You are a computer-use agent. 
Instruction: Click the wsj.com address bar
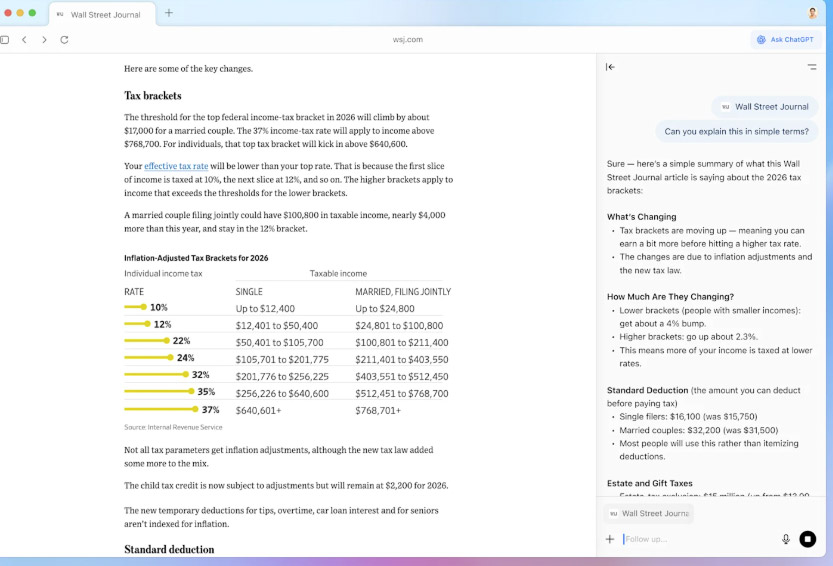click(x=407, y=40)
